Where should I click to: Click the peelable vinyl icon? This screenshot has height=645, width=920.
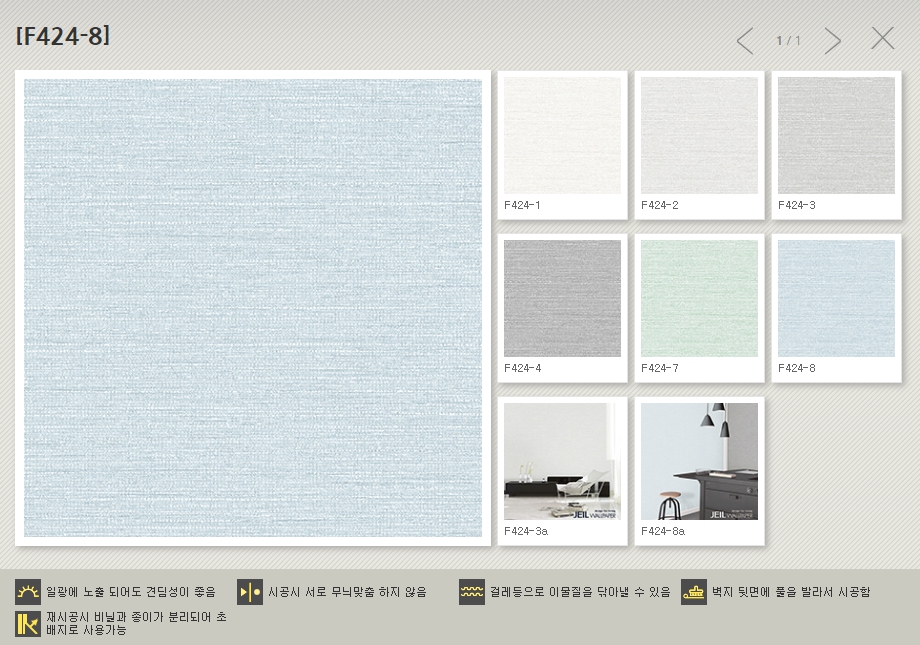point(27,624)
